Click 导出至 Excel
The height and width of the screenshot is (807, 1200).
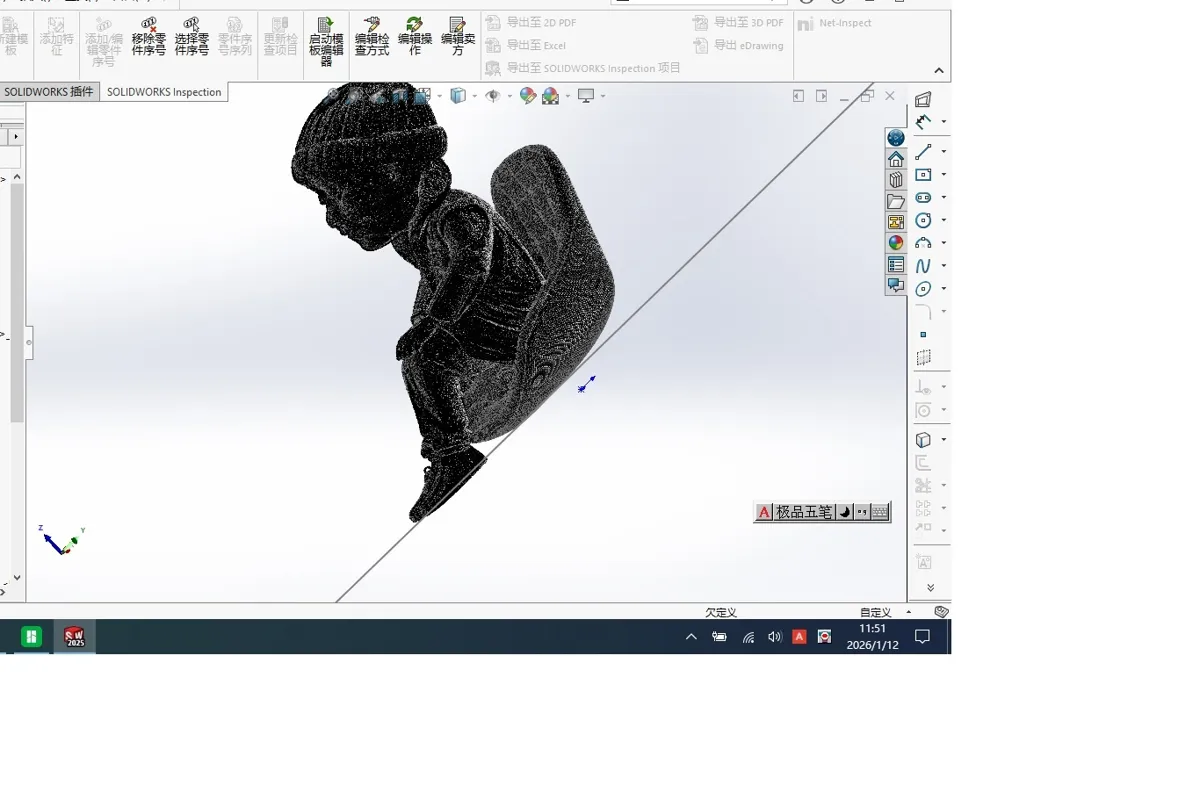(x=526, y=45)
